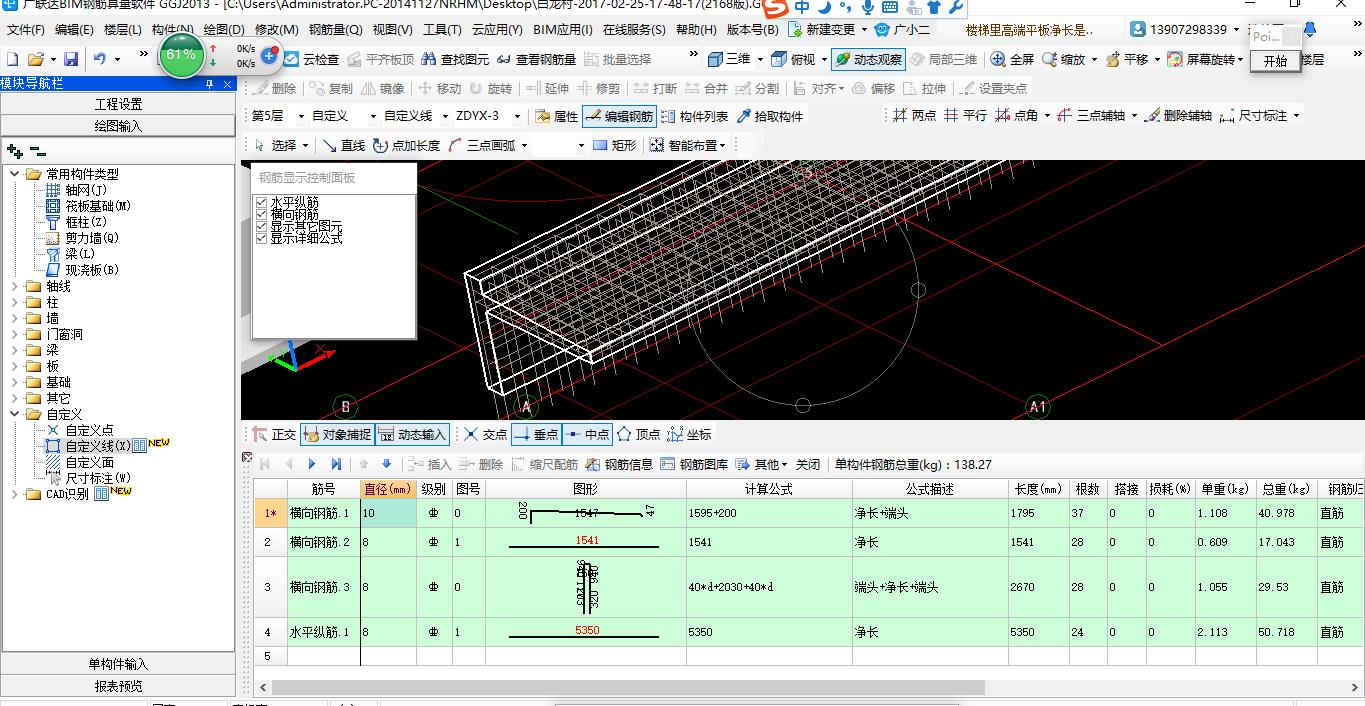Toggle 交点 intersection snap
Viewport: 1365px width, 706px height.
point(485,435)
